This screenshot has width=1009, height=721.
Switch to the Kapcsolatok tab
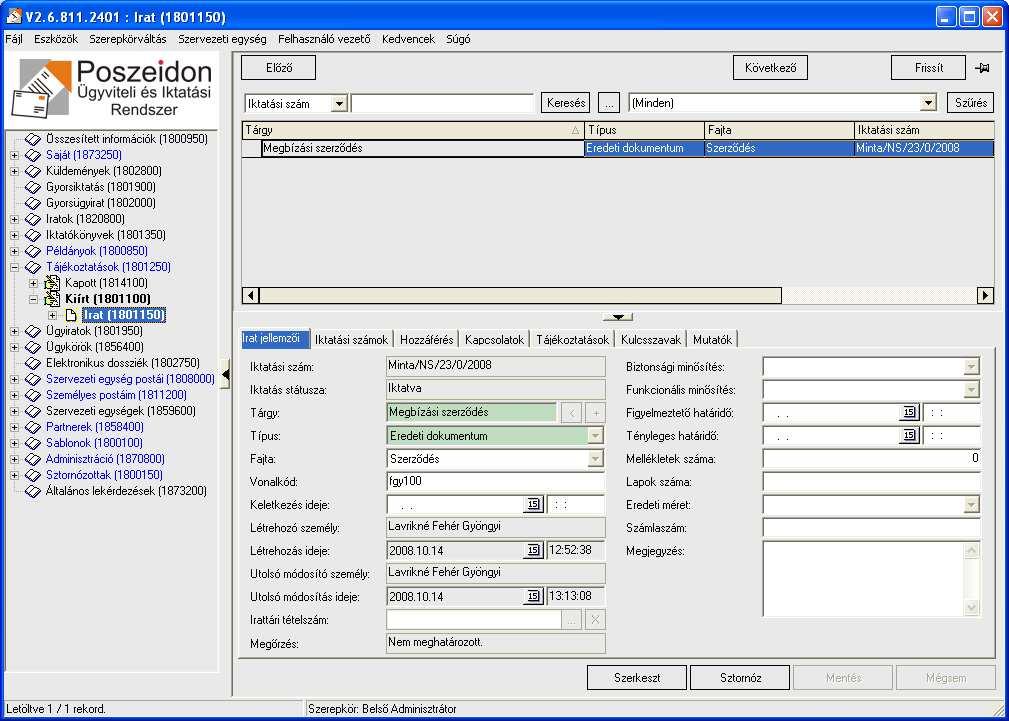pos(494,339)
